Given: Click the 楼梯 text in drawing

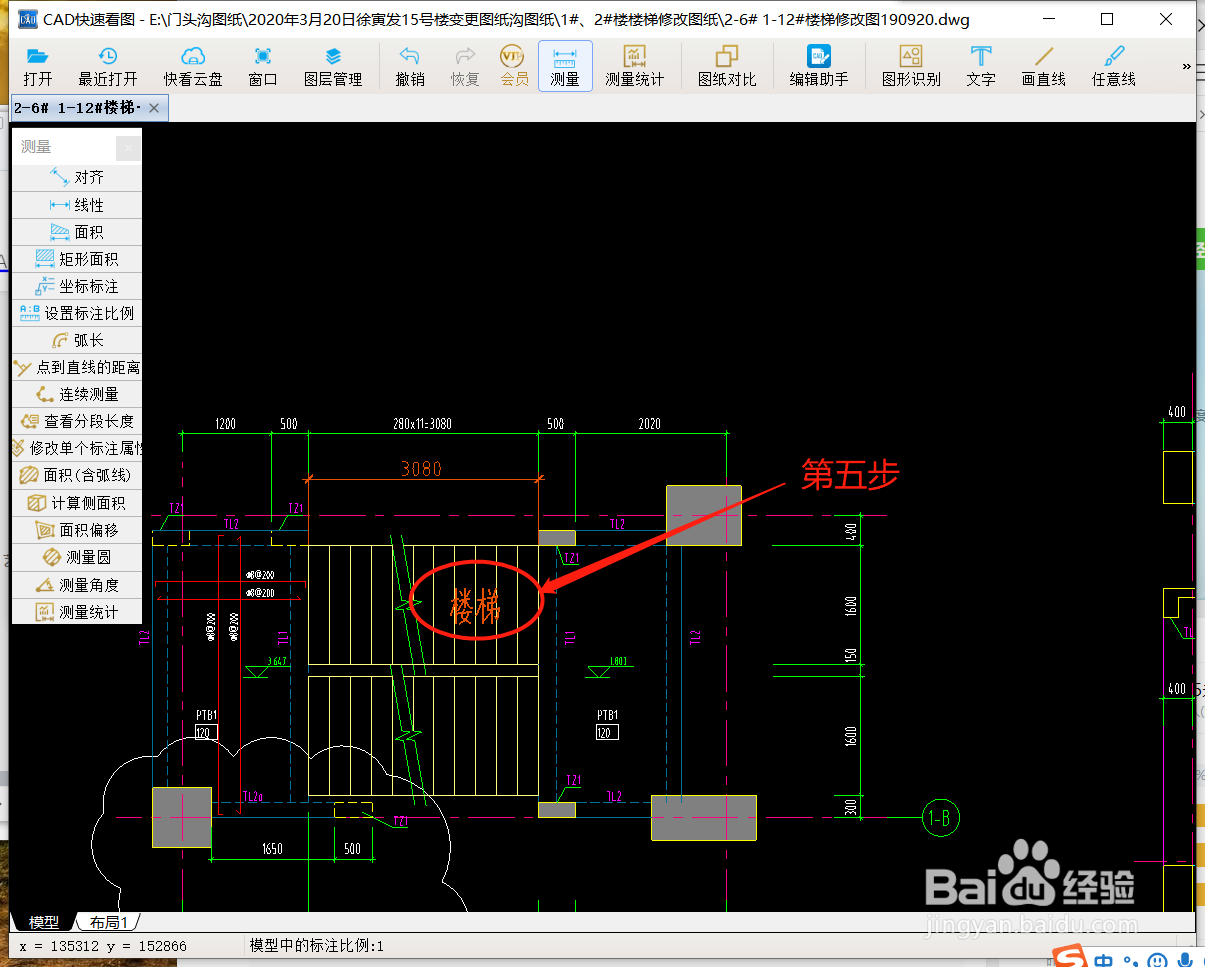Looking at the screenshot, I should [476, 605].
